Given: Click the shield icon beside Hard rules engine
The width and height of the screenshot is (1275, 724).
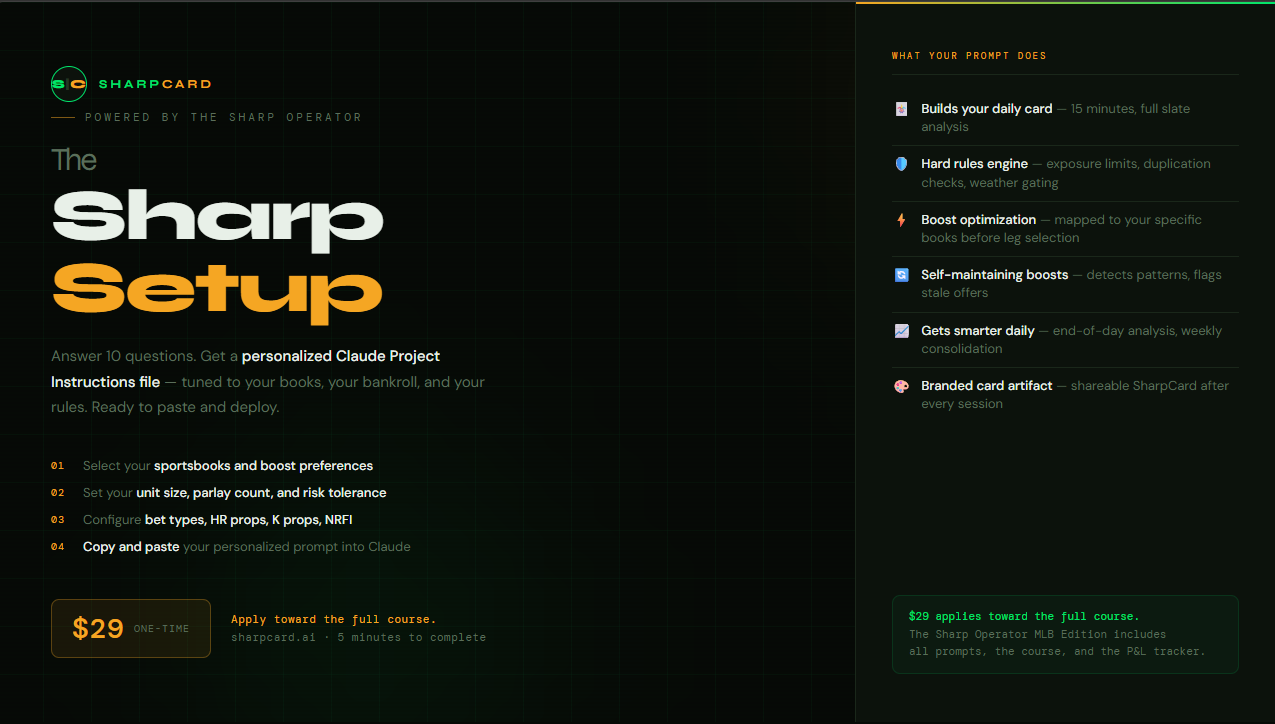Looking at the screenshot, I should point(901,164).
